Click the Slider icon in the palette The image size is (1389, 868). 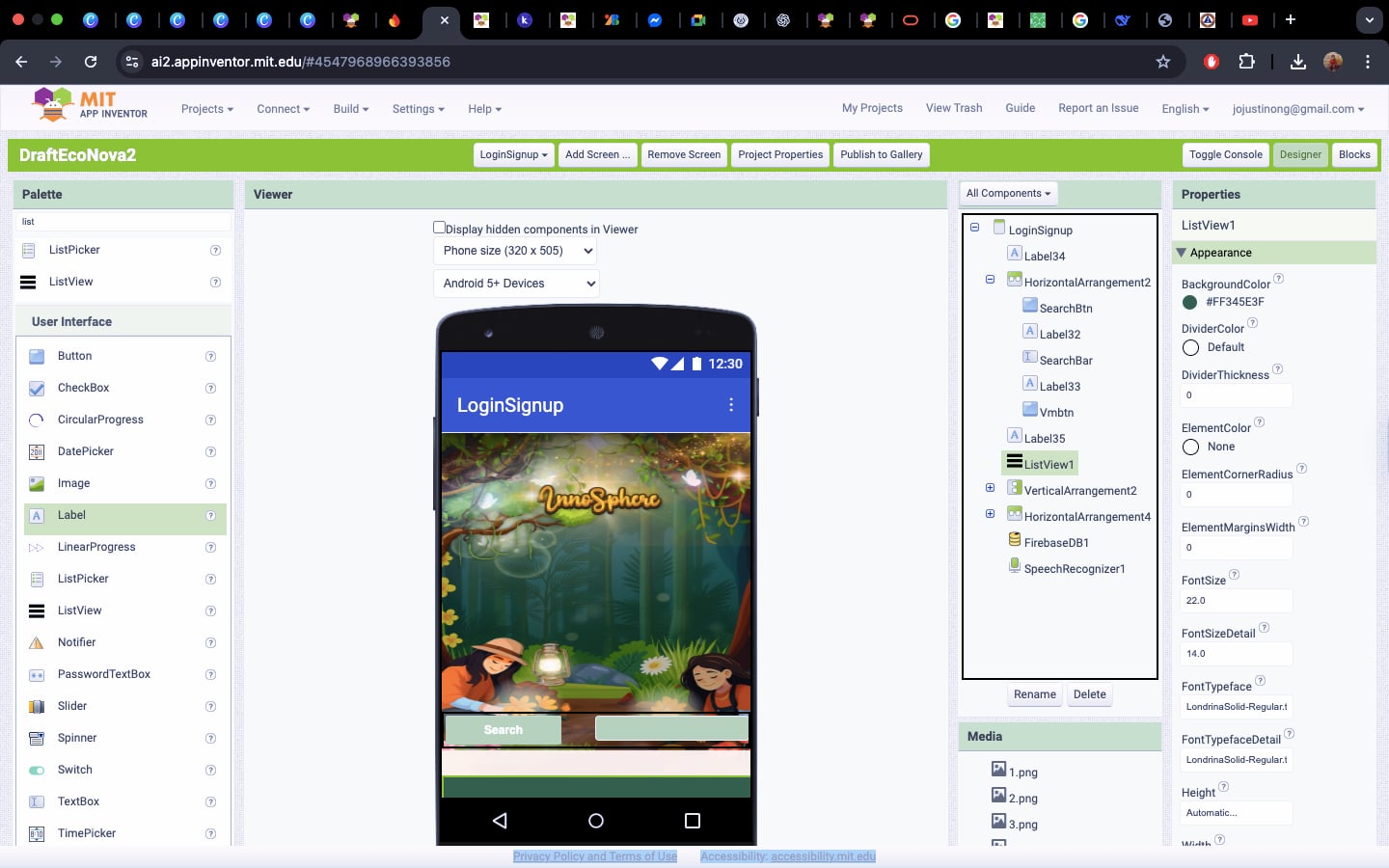pyautogui.click(x=37, y=706)
